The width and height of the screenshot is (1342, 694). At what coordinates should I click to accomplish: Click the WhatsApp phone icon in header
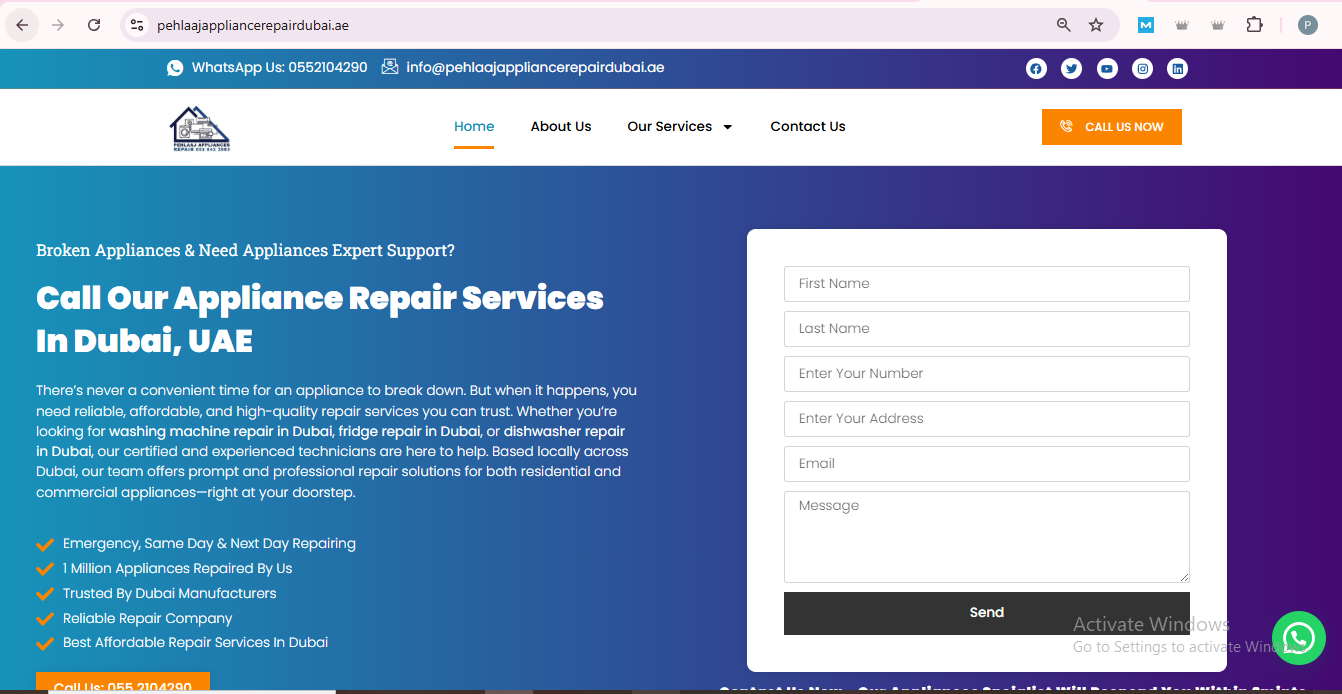click(x=175, y=66)
